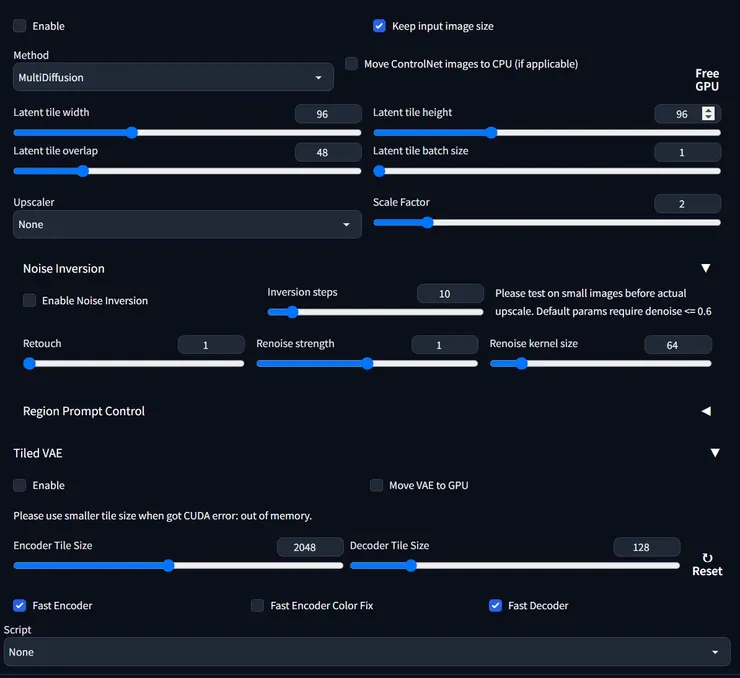Uncheck the Fast Decoder checkbox
Viewport: 740px width, 678px height.
pos(495,606)
